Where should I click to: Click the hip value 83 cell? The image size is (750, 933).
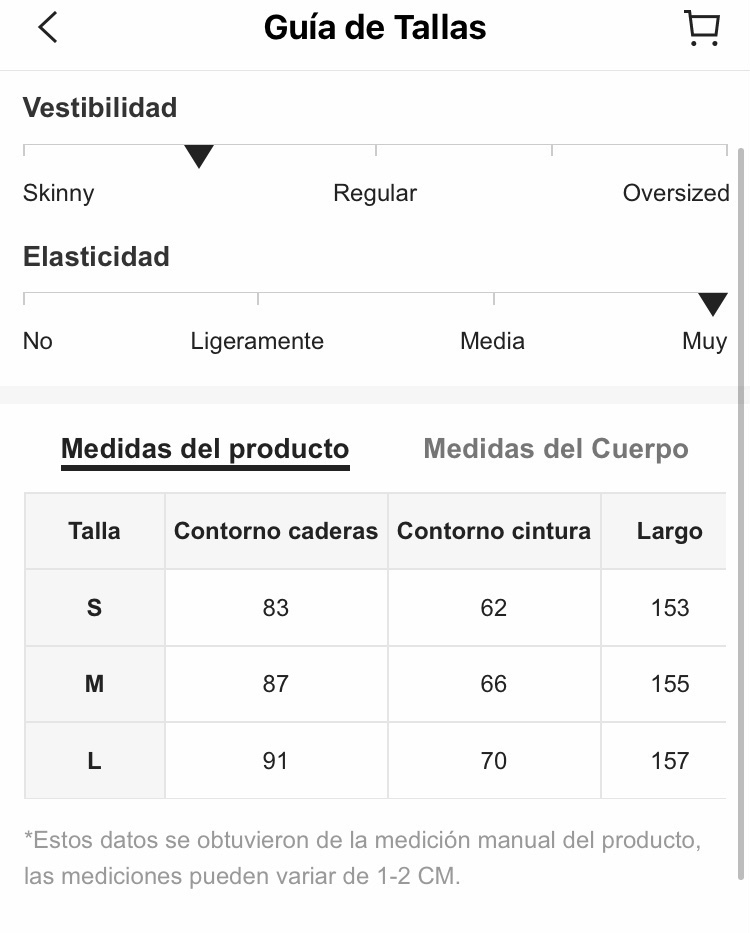coord(276,608)
